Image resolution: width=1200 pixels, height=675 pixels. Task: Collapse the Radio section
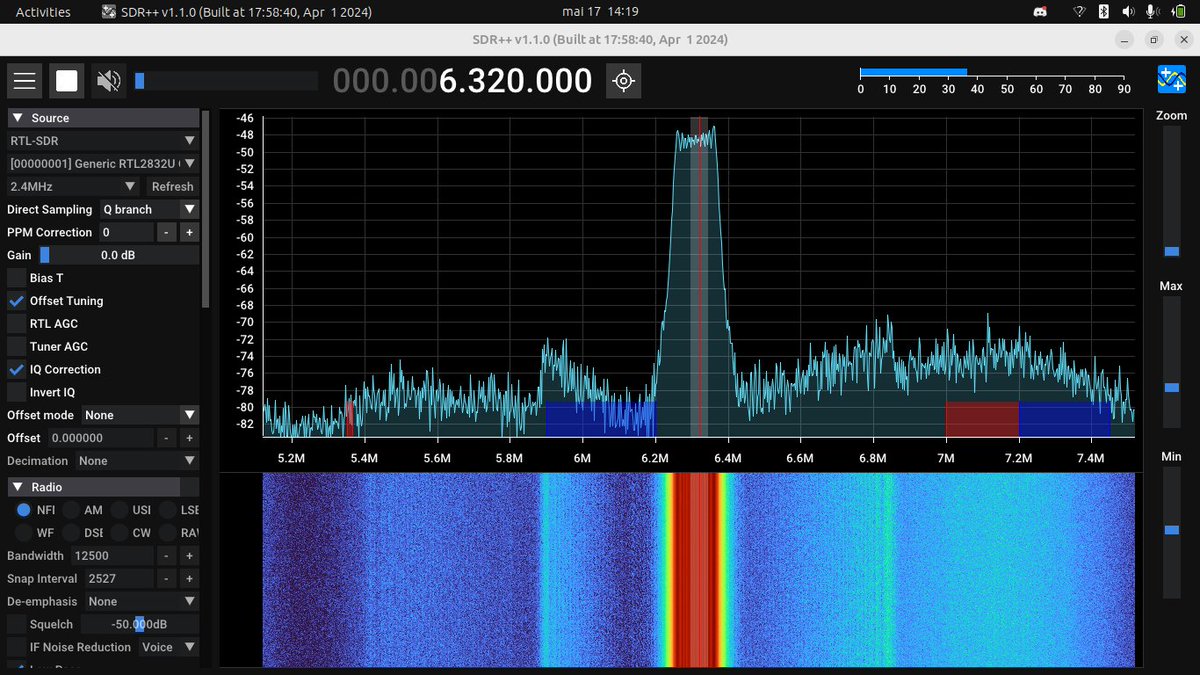click(94, 487)
